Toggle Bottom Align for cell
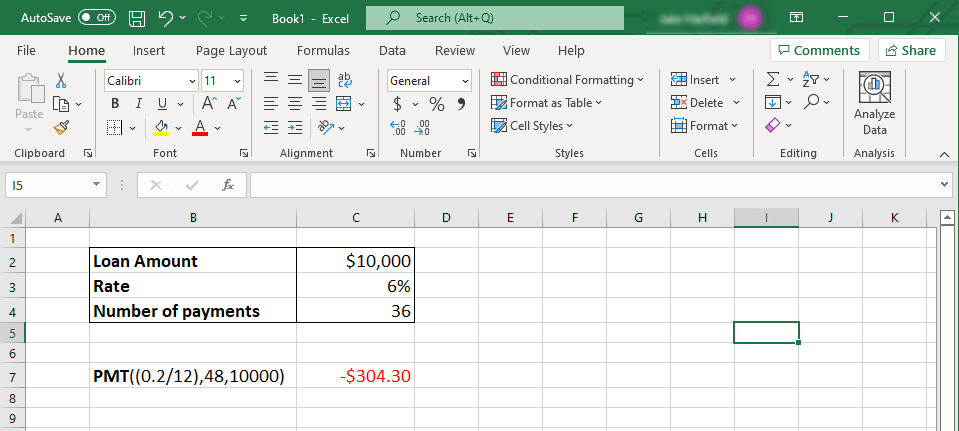Image resolution: width=959 pixels, height=431 pixels. click(x=319, y=81)
